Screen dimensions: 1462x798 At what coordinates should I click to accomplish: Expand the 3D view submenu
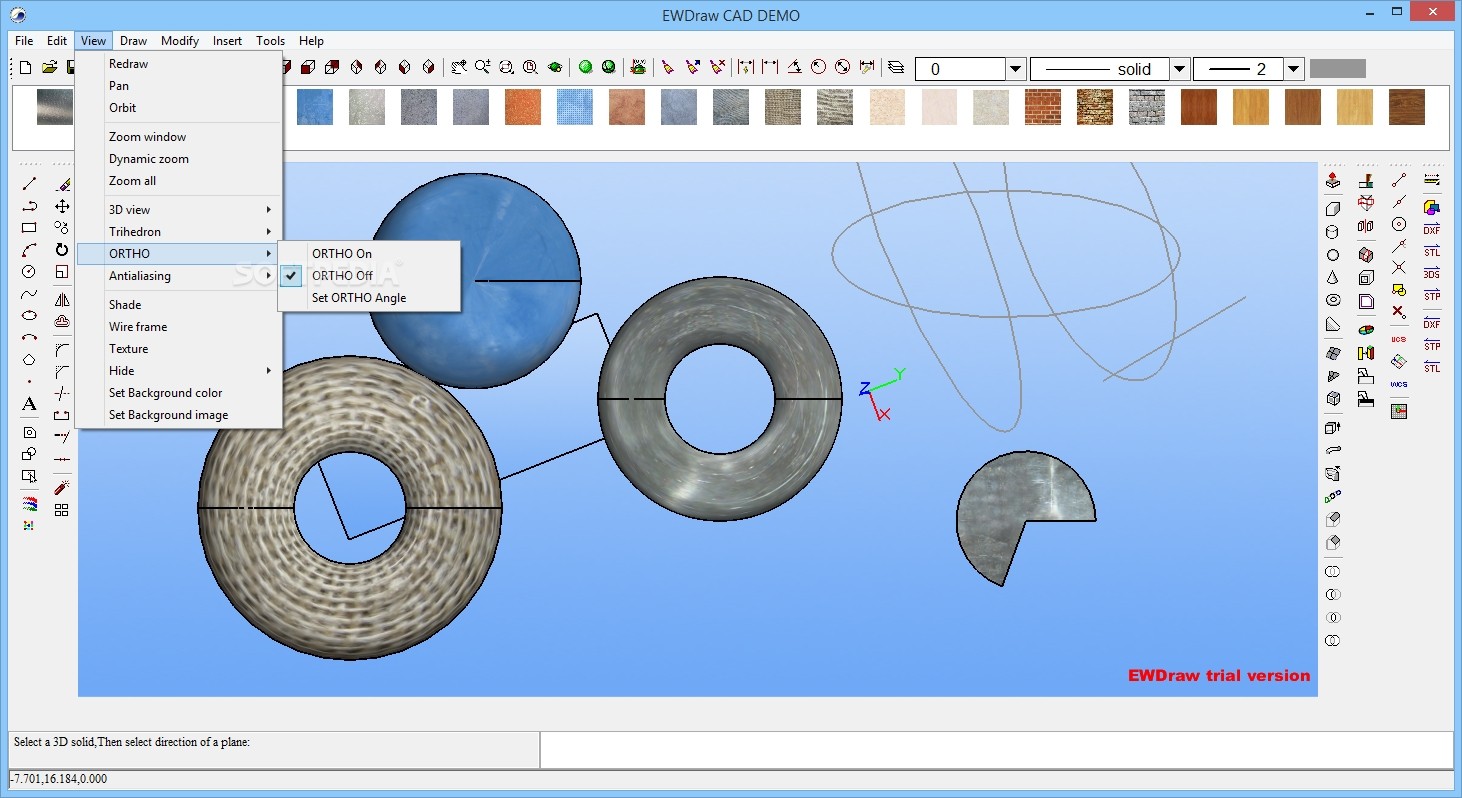[x=177, y=210]
